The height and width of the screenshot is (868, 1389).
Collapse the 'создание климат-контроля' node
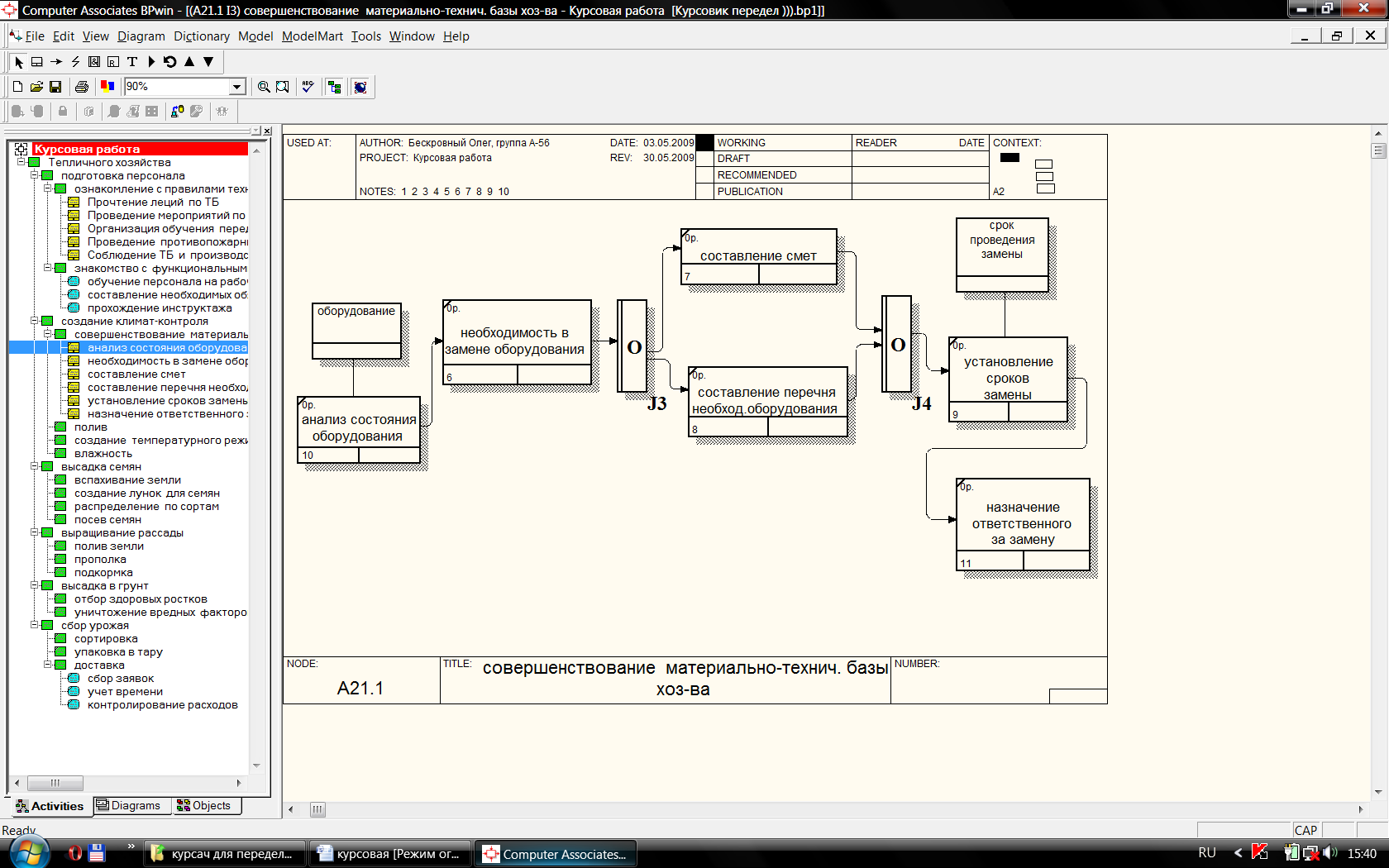pyautogui.click(x=35, y=321)
